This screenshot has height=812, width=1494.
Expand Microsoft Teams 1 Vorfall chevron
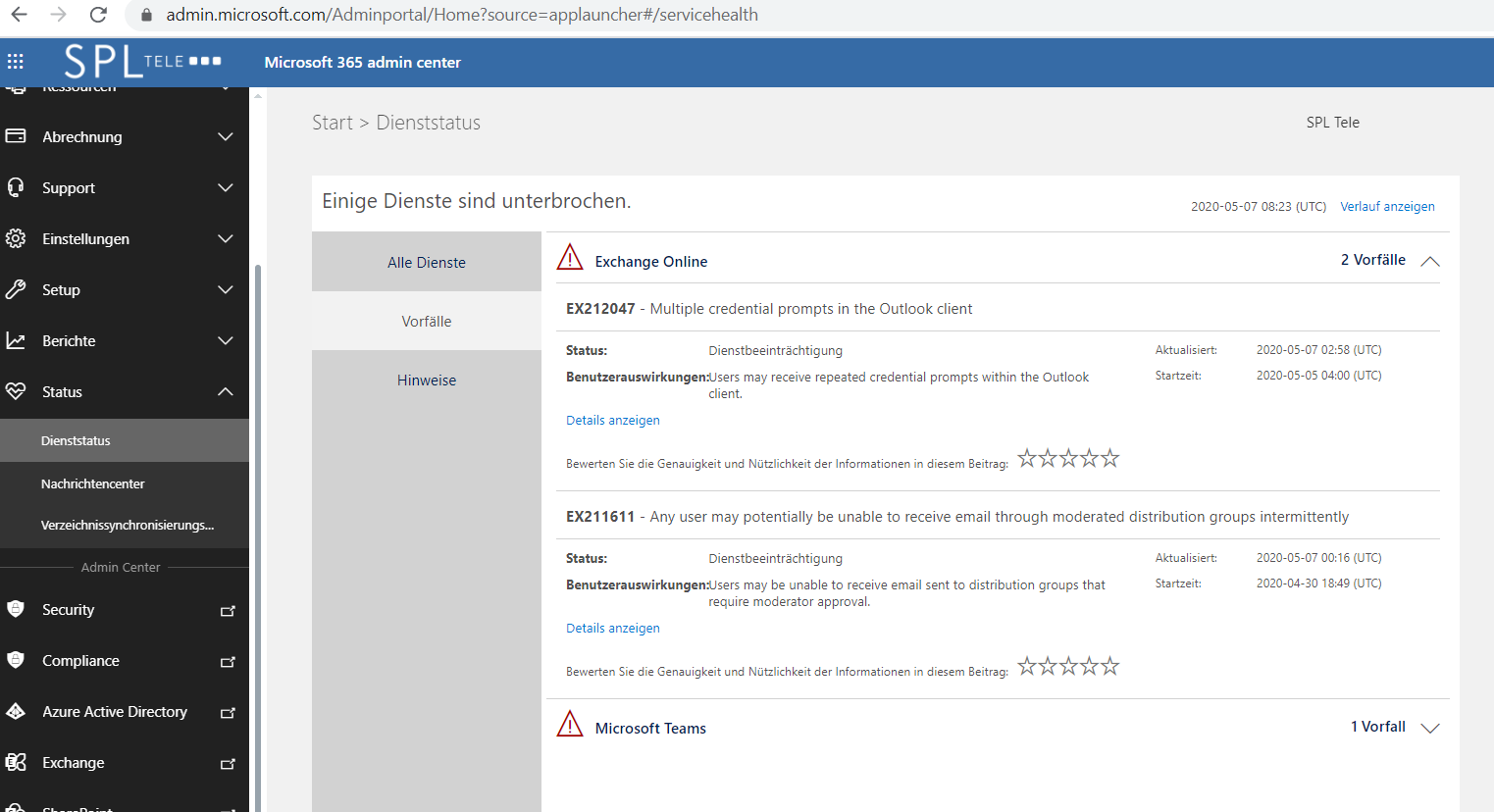point(1430,728)
